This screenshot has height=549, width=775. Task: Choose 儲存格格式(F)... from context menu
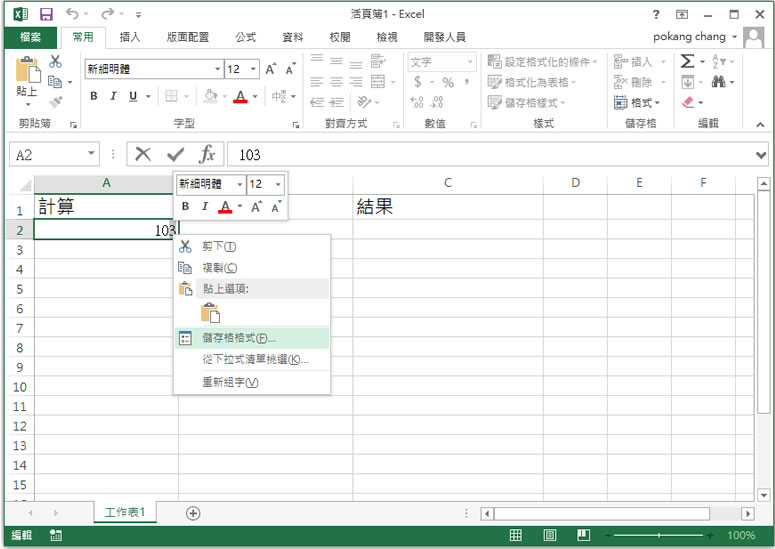click(x=252, y=338)
